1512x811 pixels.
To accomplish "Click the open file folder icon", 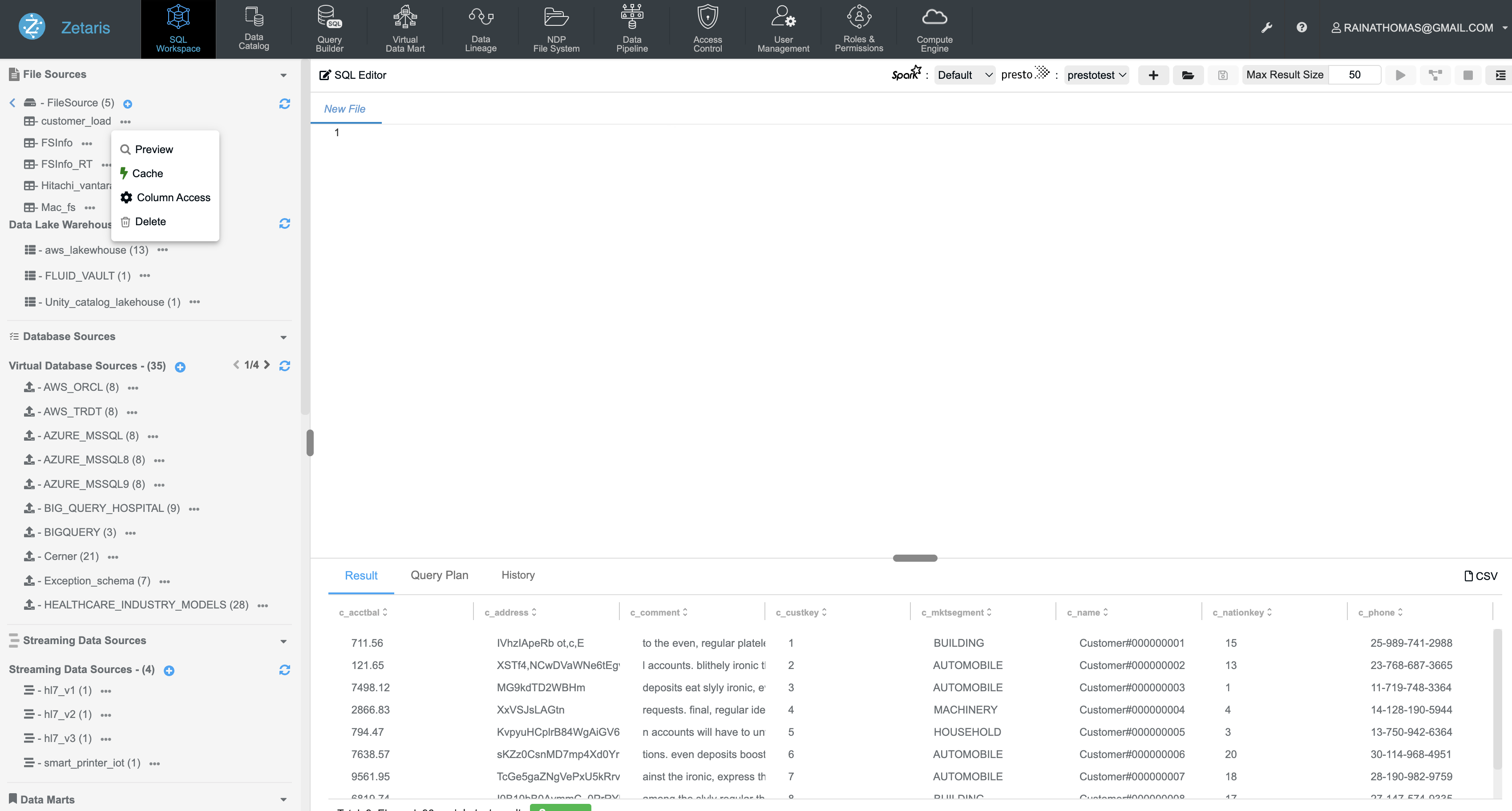I will coord(1188,75).
